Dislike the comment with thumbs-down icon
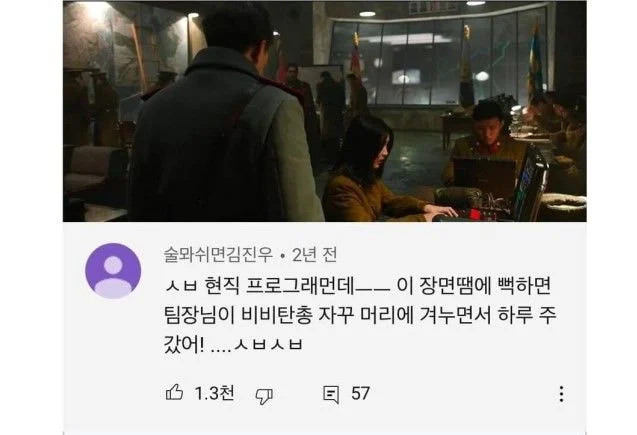Image resolution: width=637 pixels, height=435 pixels. (264, 395)
